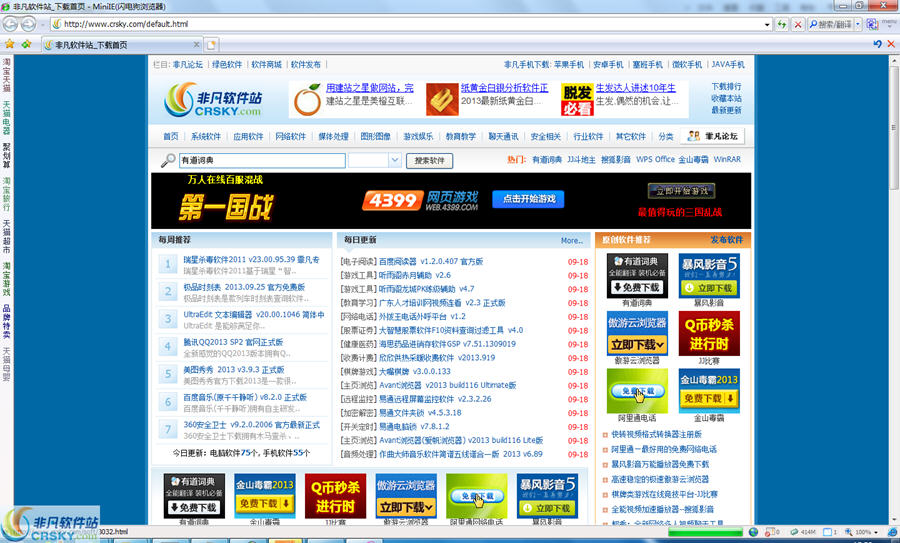Screen dimensions: 900x543
Task: Click the hot keyword WinRAR
Action: 727,160
